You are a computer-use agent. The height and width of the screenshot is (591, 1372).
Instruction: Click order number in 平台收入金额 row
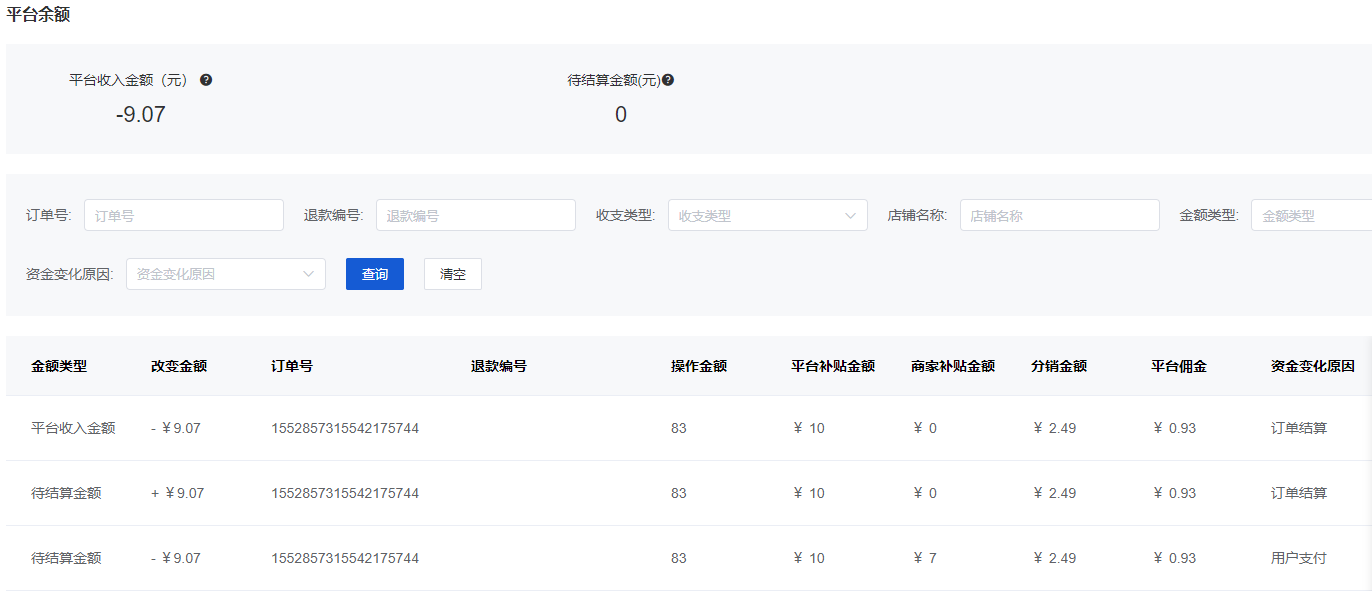(345, 428)
